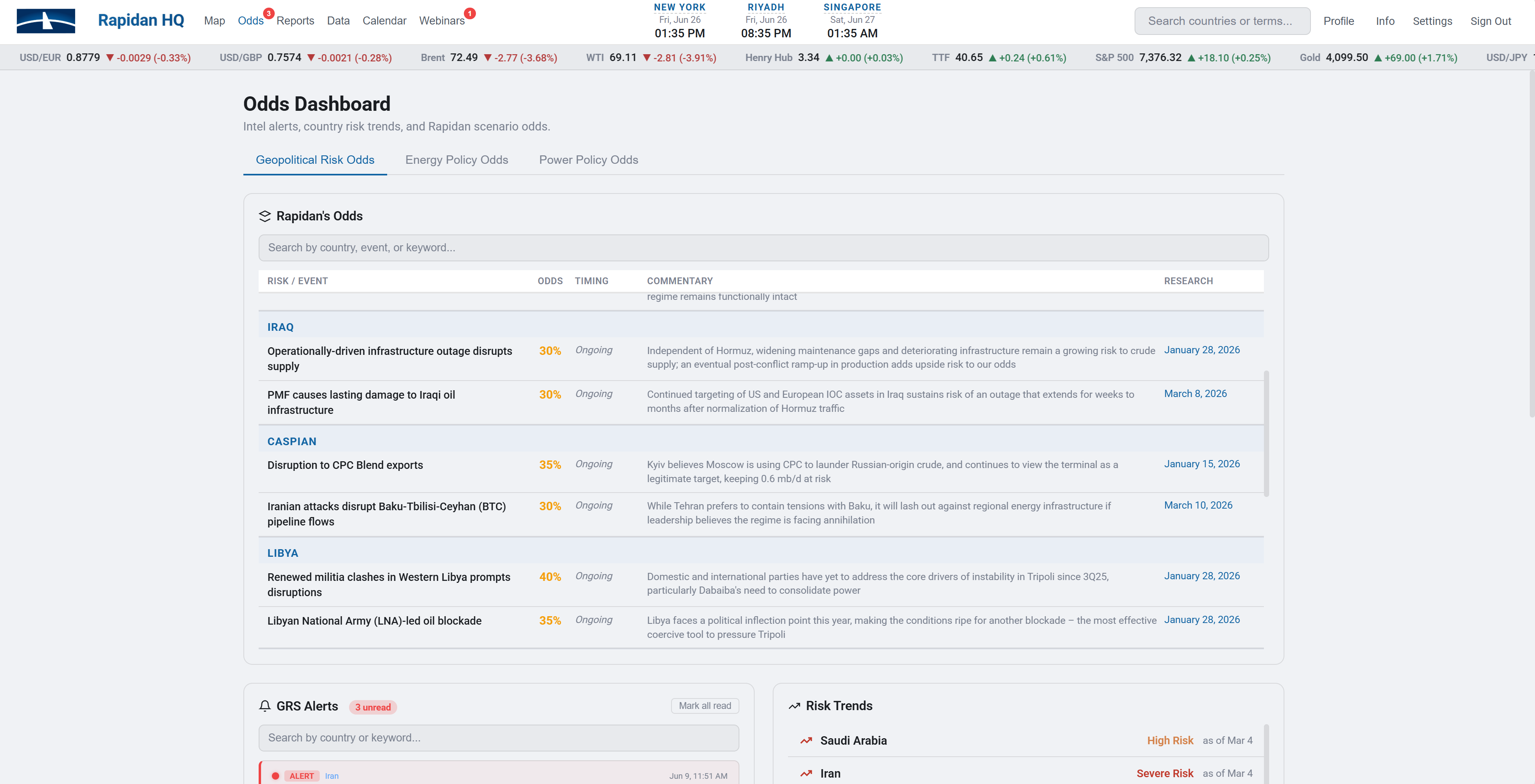The height and width of the screenshot is (784, 1535).
Task: Click the 35% odds for CPC Blend exports
Action: point(550,465)
